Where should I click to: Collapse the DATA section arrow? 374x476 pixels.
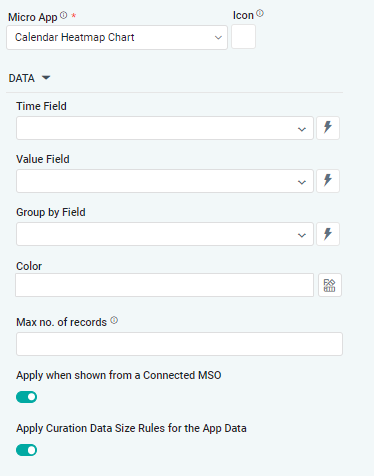[46, 78]
